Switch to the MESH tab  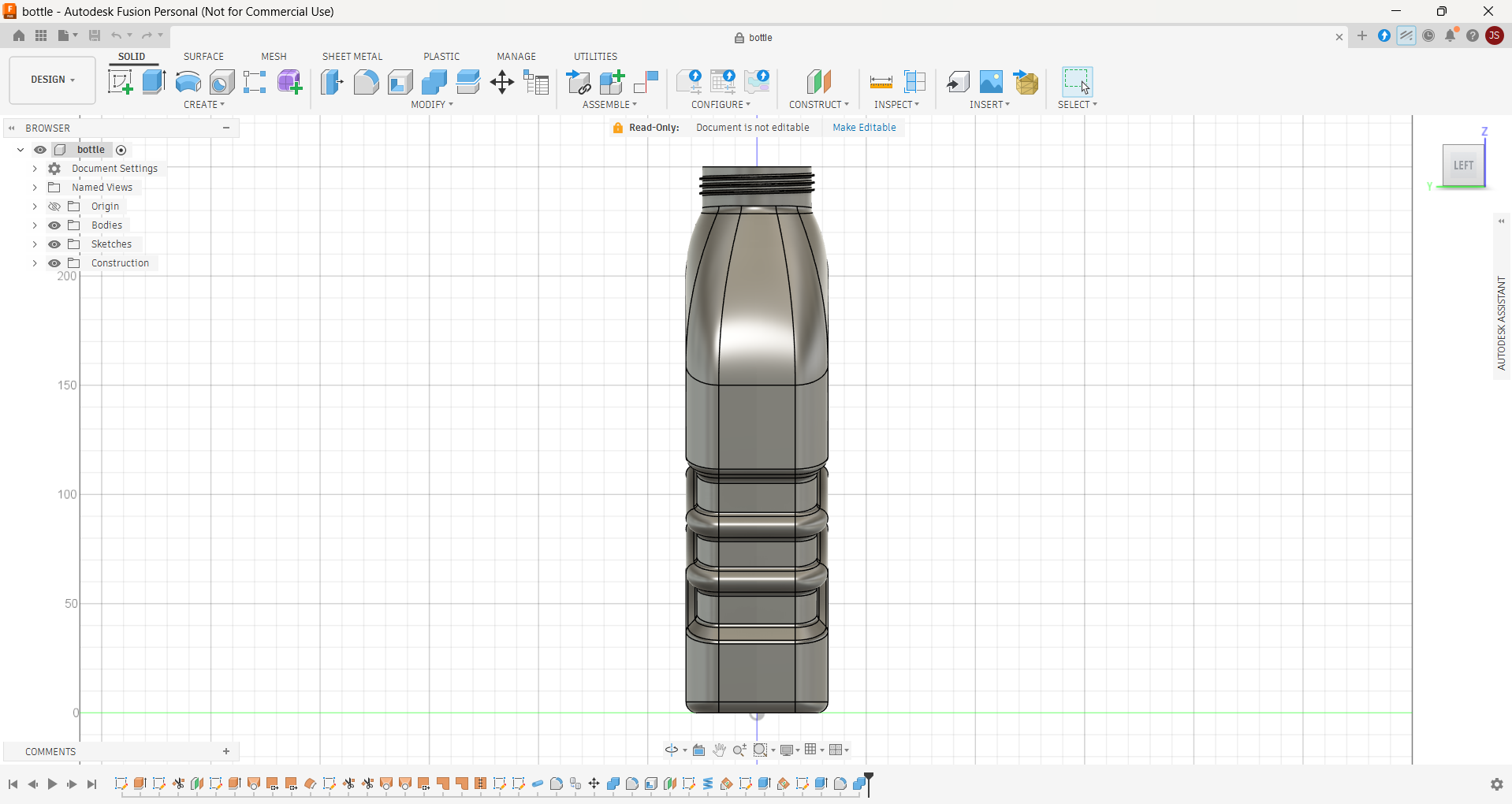point(274,57)
